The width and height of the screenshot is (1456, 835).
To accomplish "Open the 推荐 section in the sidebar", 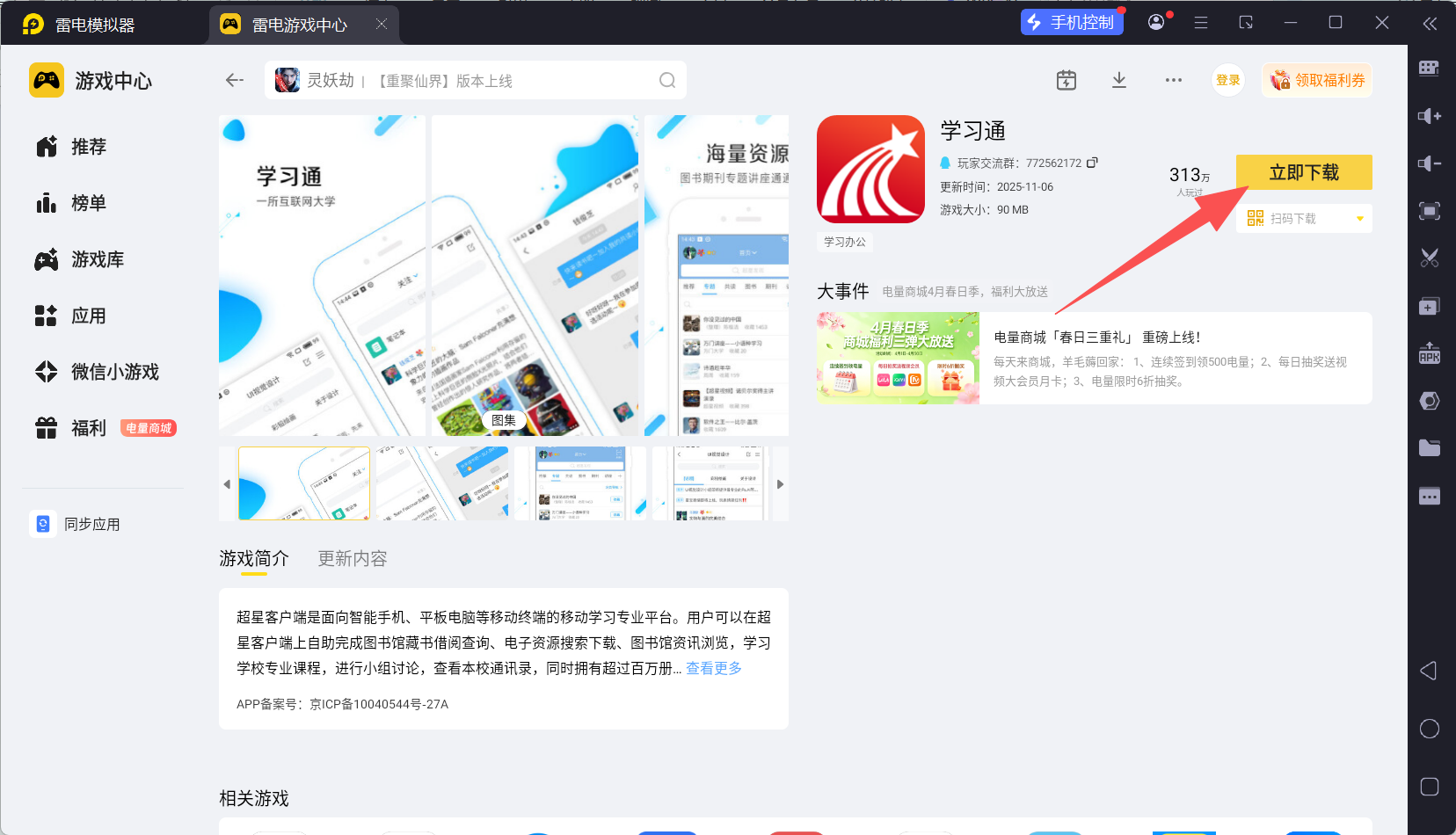I will coord(88,147).
